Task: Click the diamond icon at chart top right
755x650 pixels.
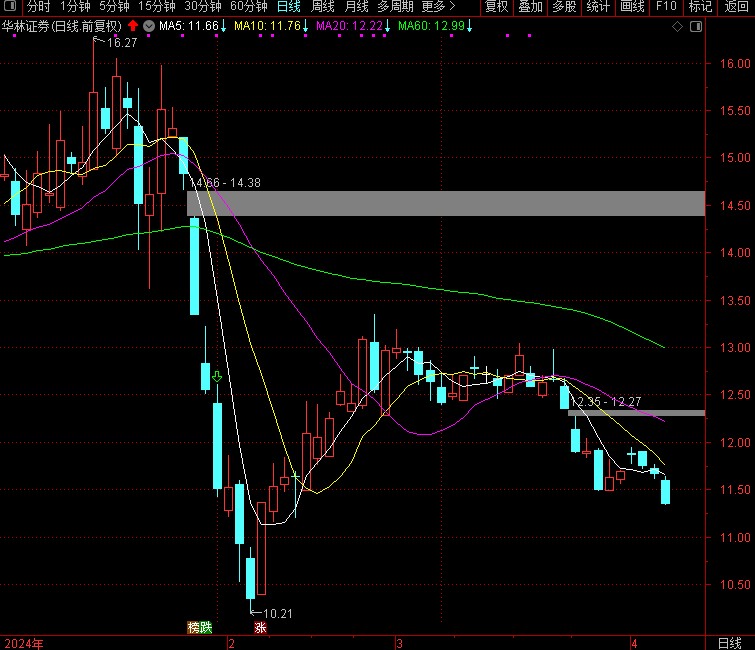Action: [x=677, y=27]
